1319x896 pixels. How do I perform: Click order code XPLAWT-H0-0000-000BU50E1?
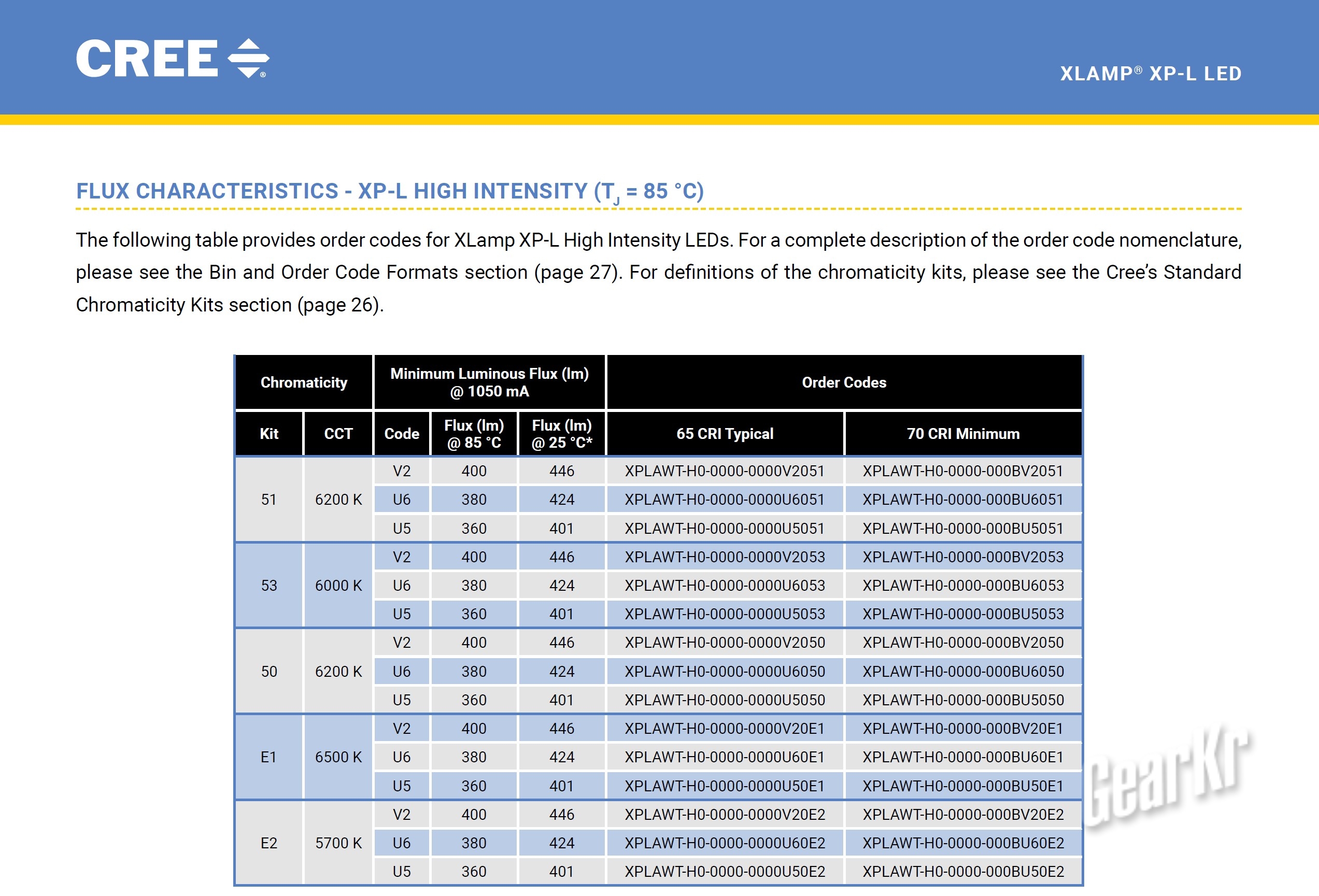click(963, 786)
